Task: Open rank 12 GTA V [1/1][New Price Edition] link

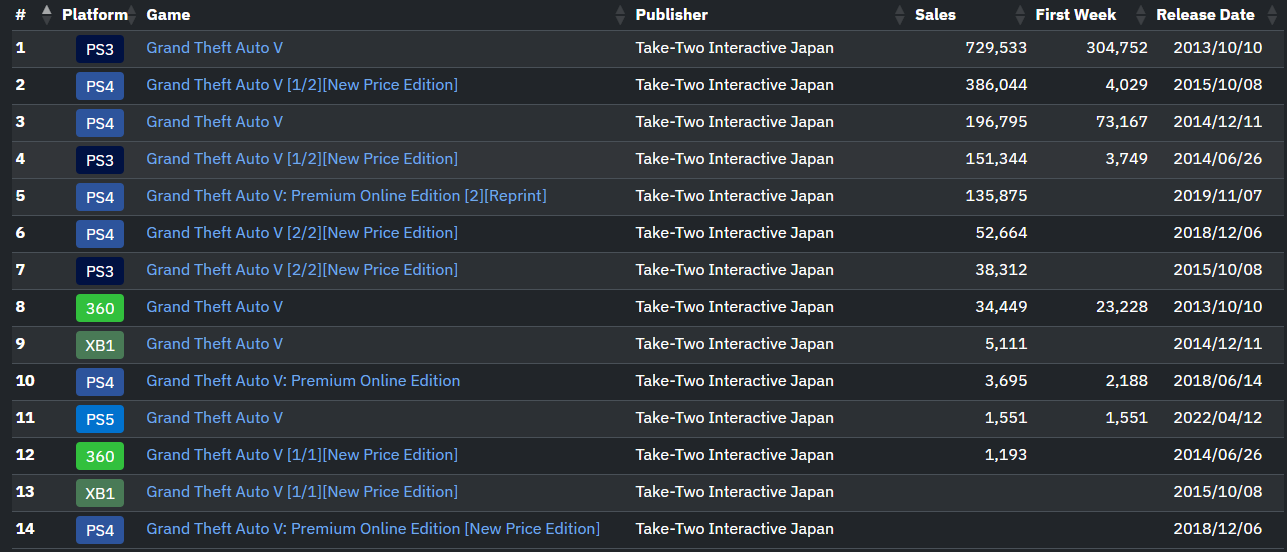Action: coord(302,455)
